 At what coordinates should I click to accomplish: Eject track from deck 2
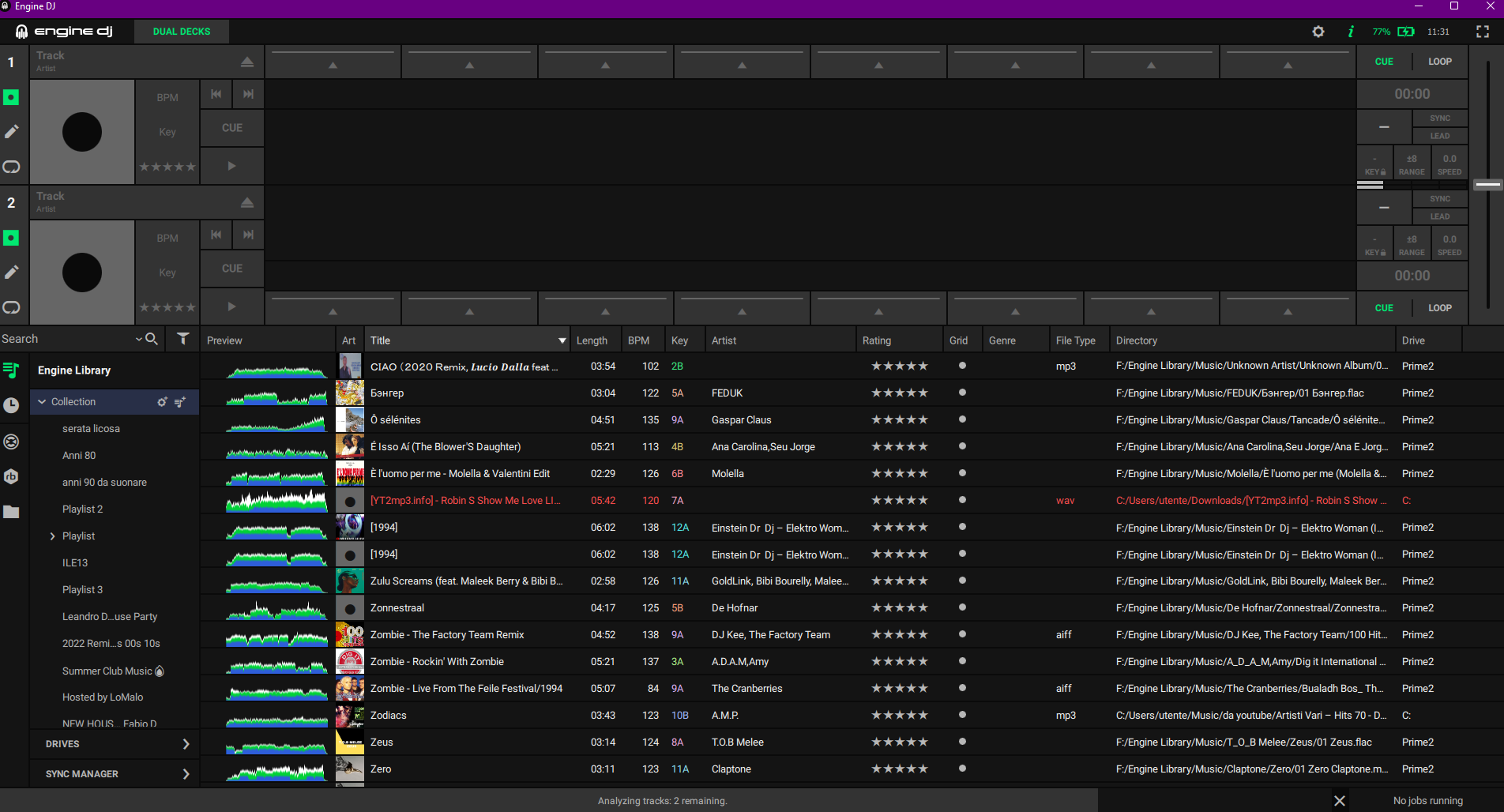247,202
